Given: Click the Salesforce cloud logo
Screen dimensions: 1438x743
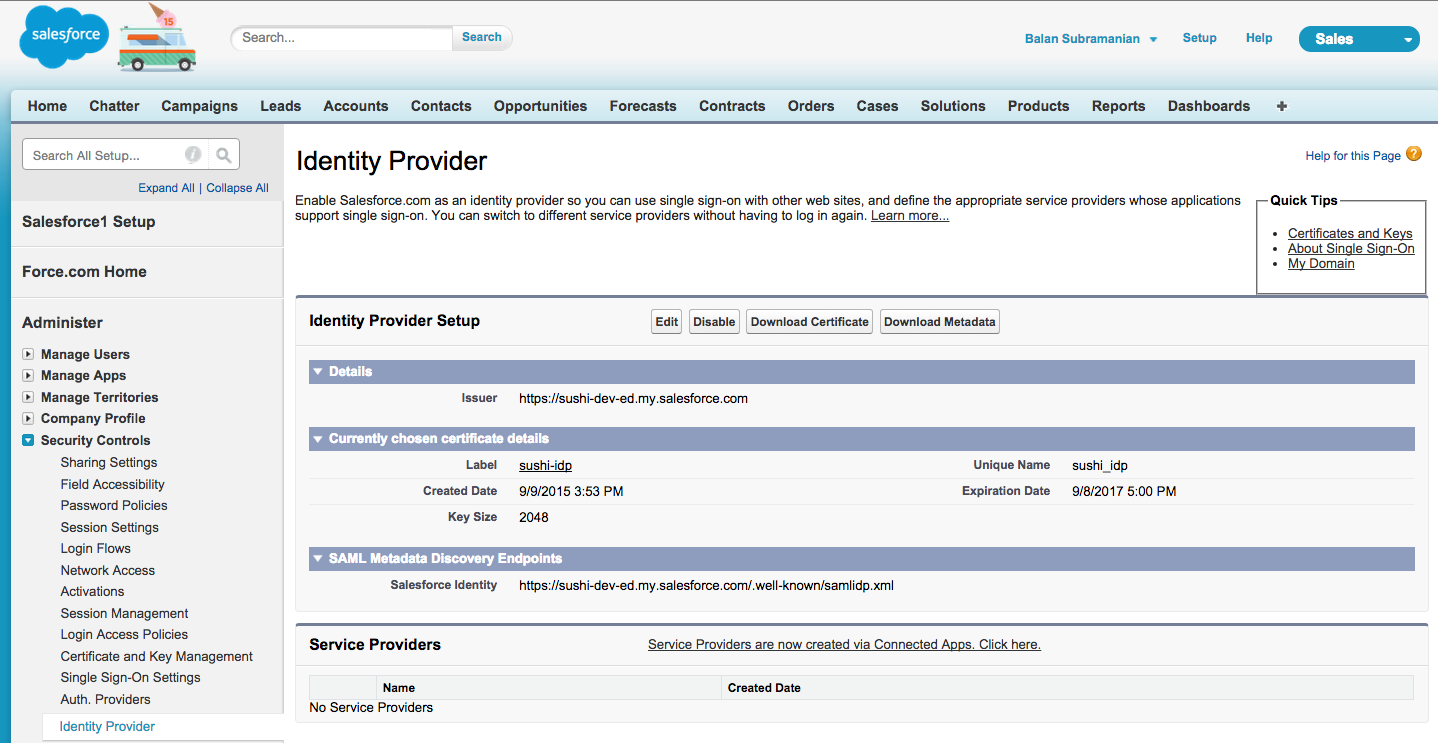Looking at the screenshot, I should pyautogui.click(x=65, y=37).
